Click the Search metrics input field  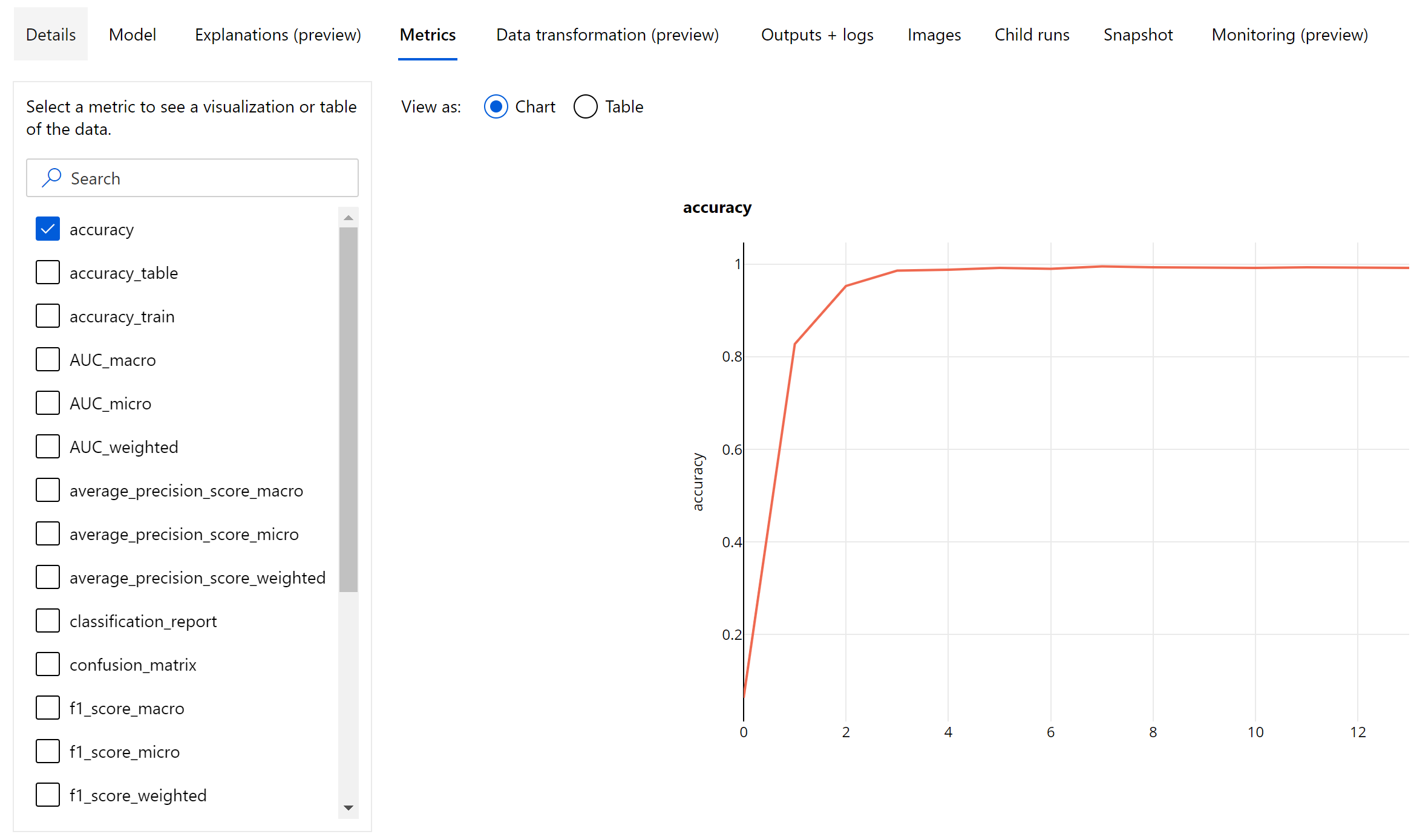193,179
